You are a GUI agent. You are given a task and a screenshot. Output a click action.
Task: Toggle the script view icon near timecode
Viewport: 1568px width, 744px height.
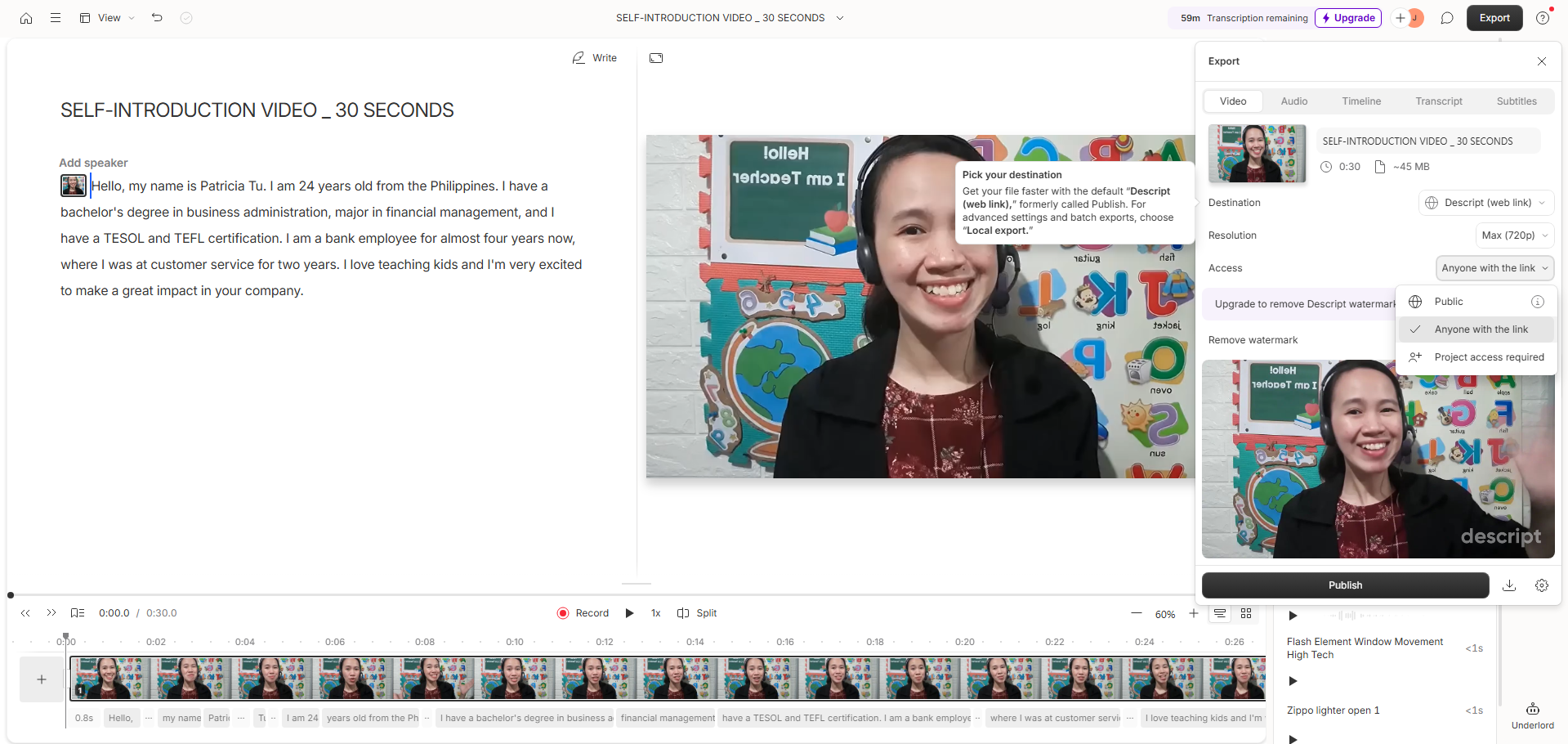(78, 613)
